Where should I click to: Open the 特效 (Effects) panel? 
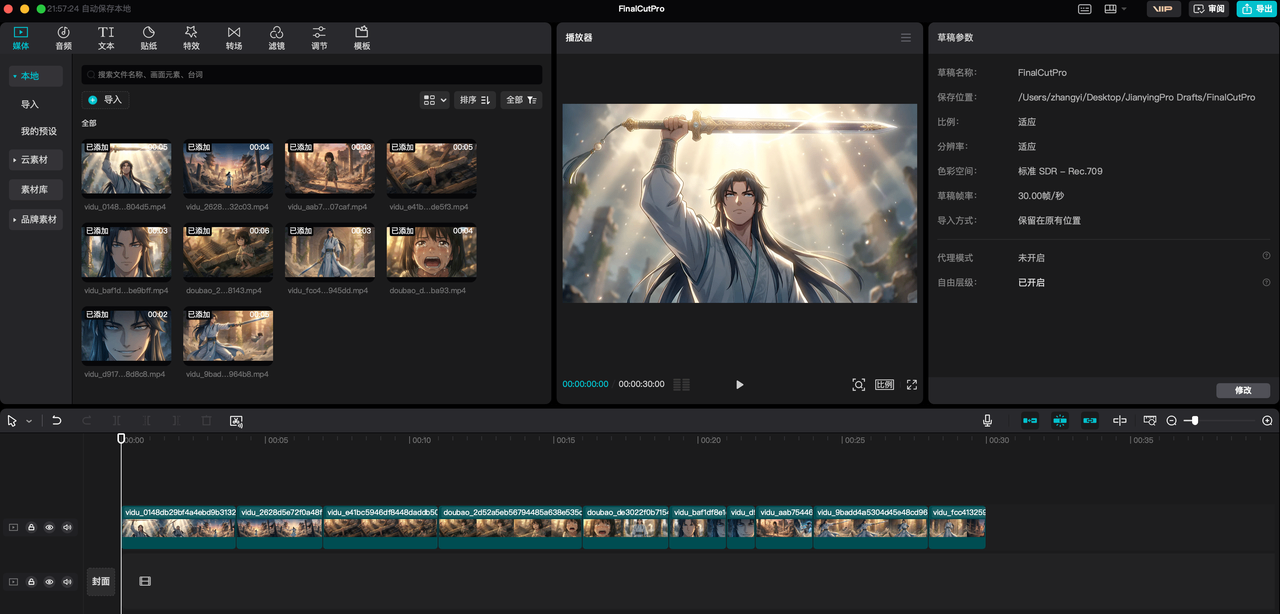point(191,38)
